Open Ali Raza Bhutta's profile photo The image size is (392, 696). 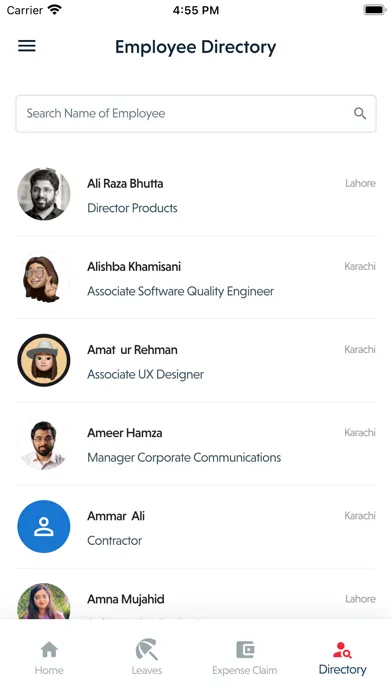[44, 194]
